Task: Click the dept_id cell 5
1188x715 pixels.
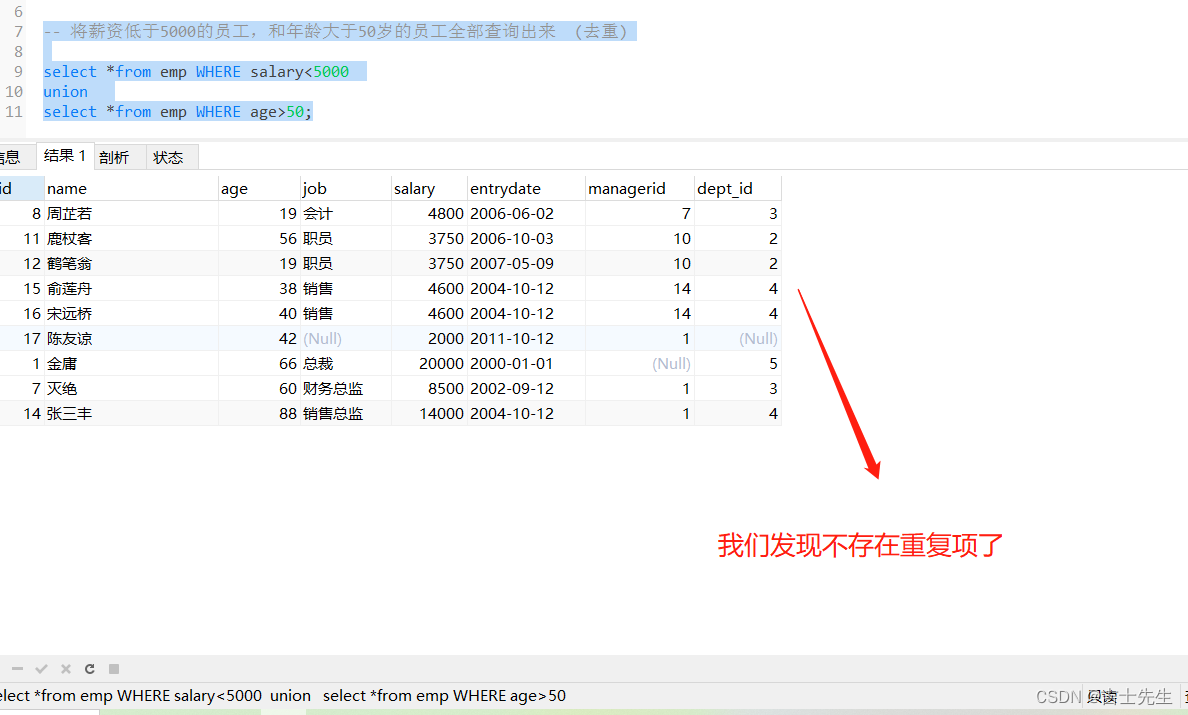Action: [x=737, y=364]
